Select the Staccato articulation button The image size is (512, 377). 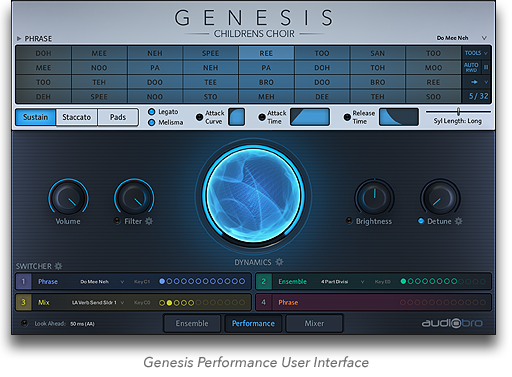pos(77,117)
